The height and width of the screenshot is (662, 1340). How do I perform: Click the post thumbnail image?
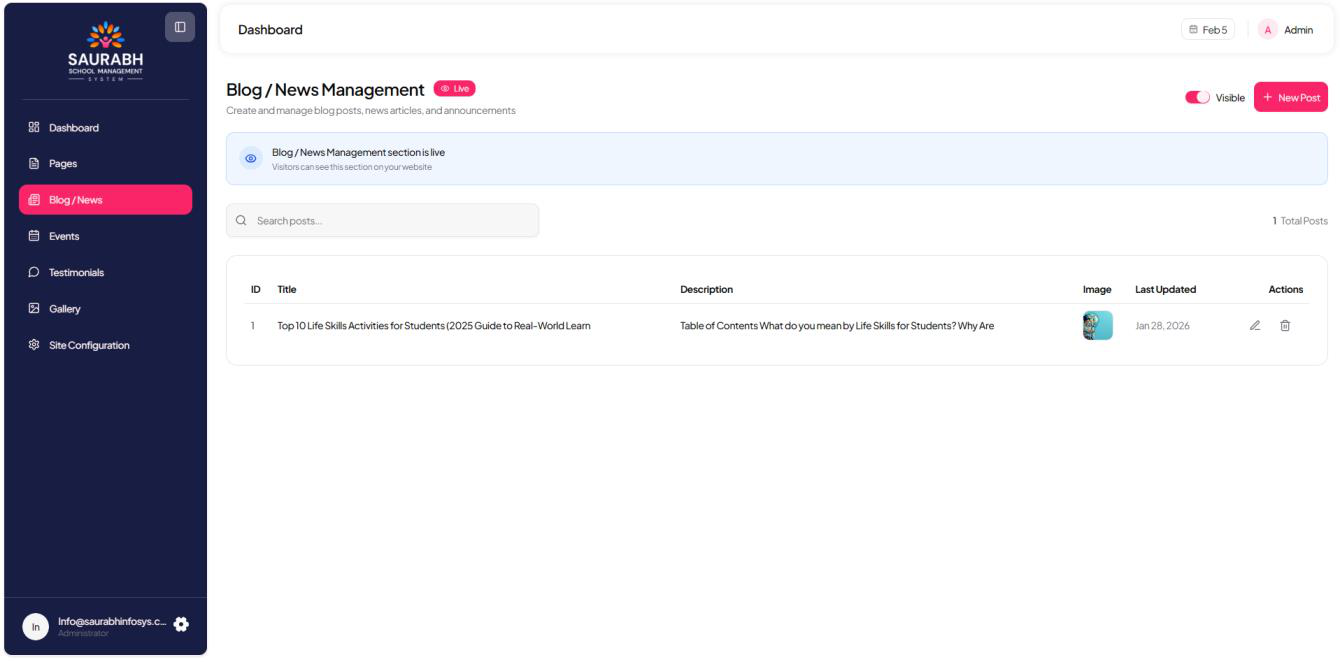pyautogui.click(x=1097, y=326)
